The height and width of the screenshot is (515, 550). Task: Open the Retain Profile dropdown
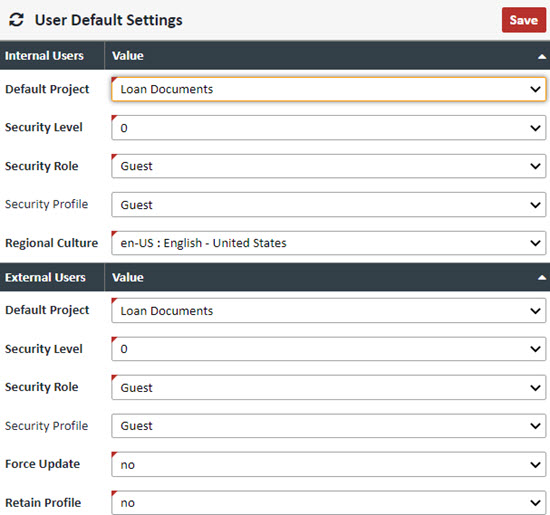[328, 503]
